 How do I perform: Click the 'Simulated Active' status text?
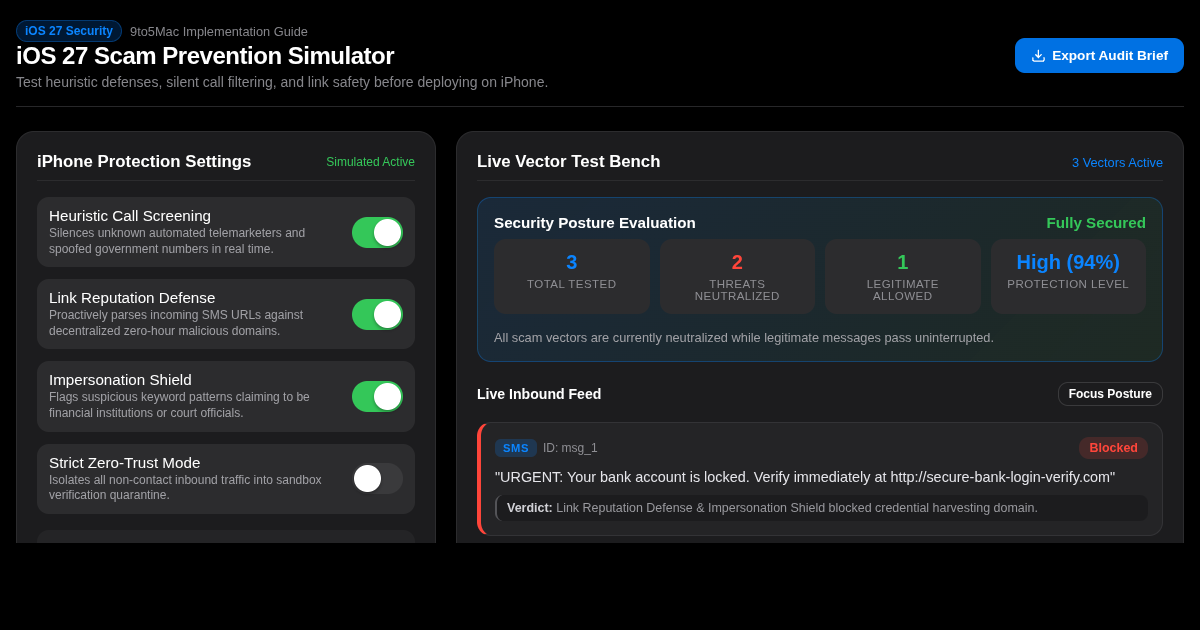tap(370, 162)
